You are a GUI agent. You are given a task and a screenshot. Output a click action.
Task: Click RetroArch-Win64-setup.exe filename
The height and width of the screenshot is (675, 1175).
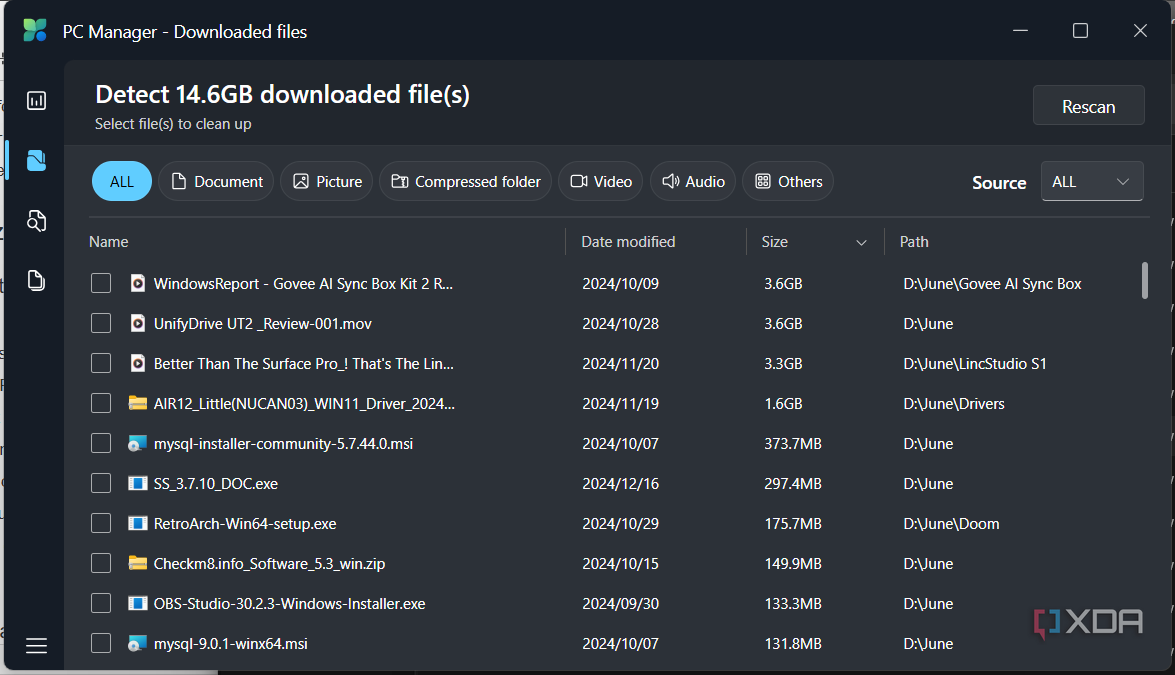coord(245,524)
